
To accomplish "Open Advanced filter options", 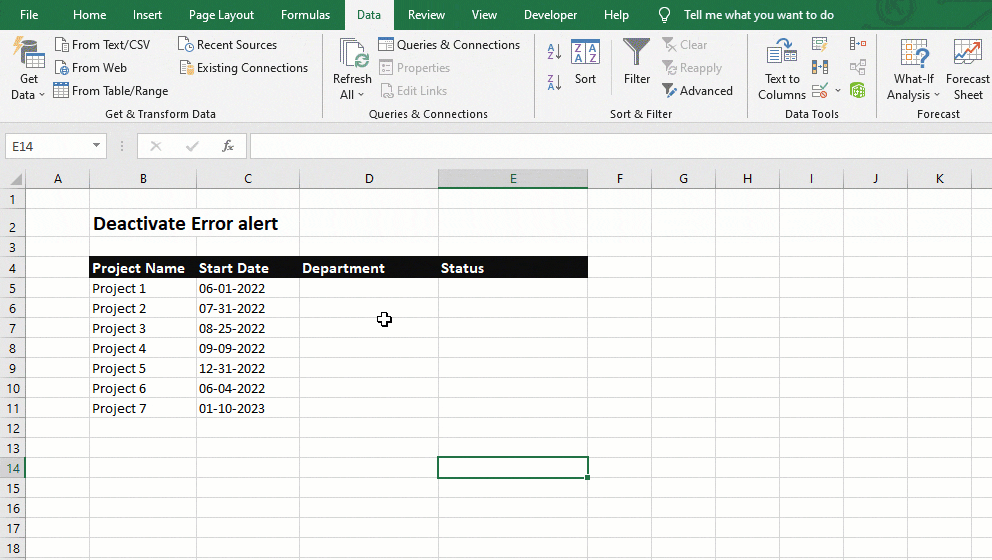I will 698,90.
